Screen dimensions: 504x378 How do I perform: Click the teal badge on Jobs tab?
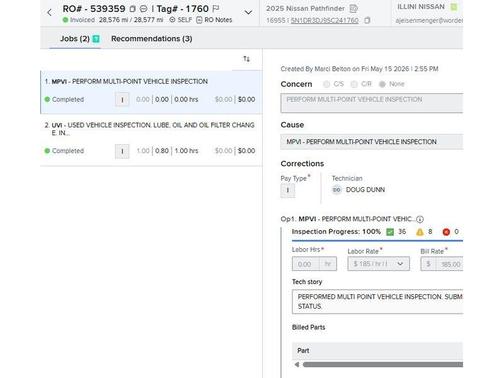click(x=96, y=39)
